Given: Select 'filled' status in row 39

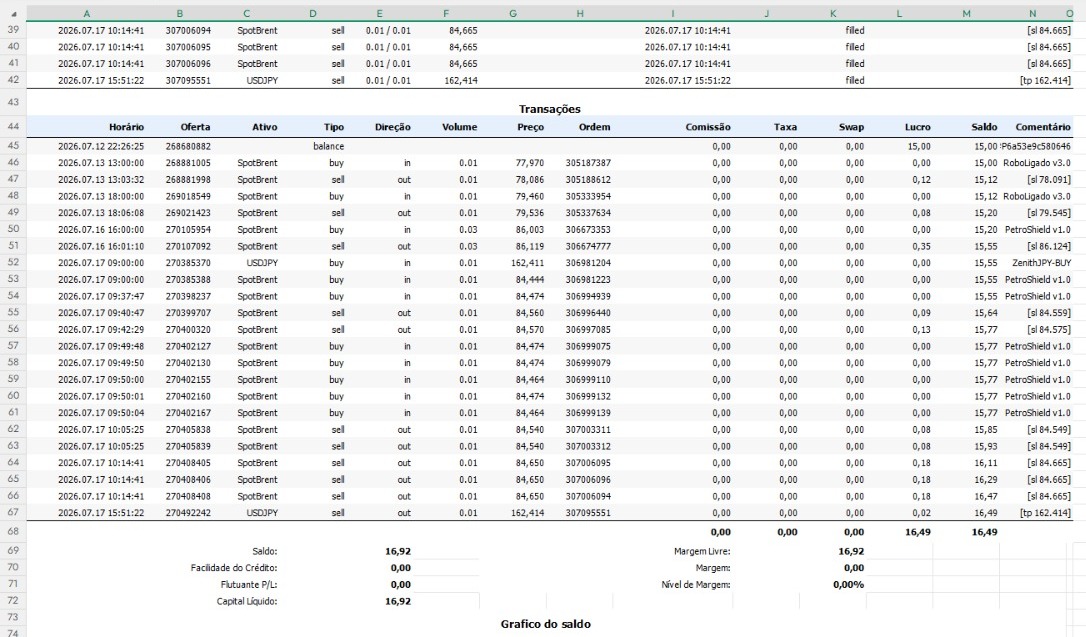Looking at the screenshot, I should point(855,31).
